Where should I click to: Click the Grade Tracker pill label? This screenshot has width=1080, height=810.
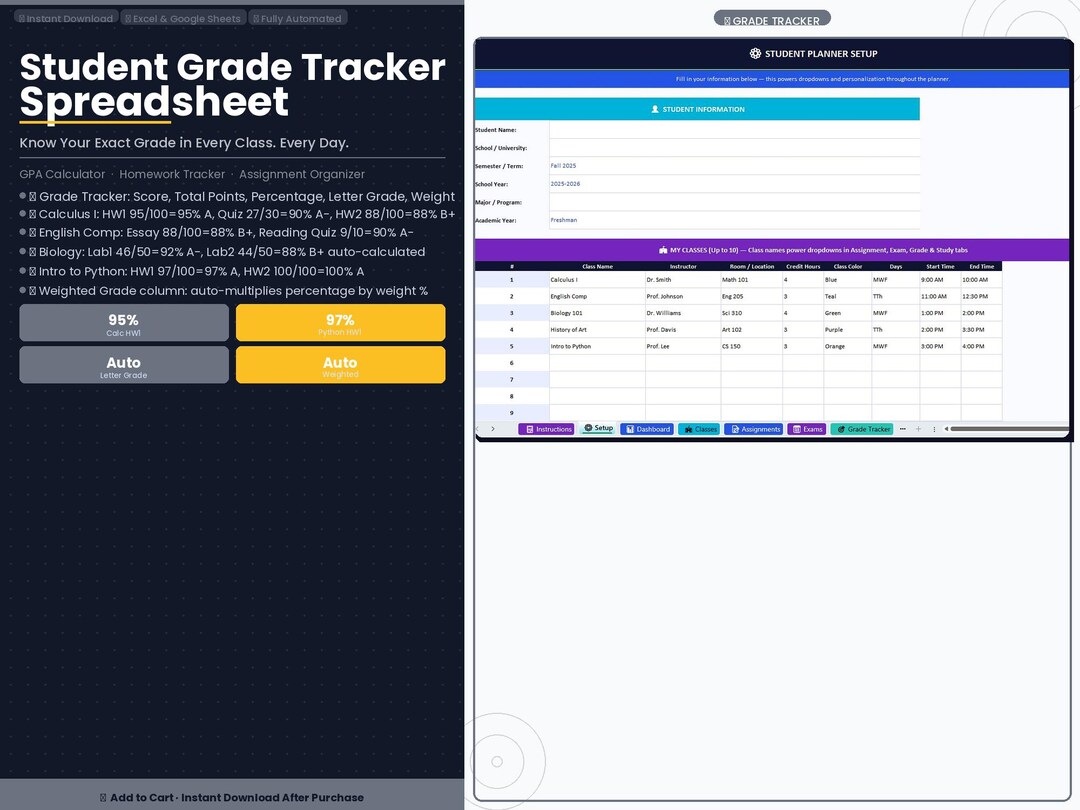coord(772,20)
